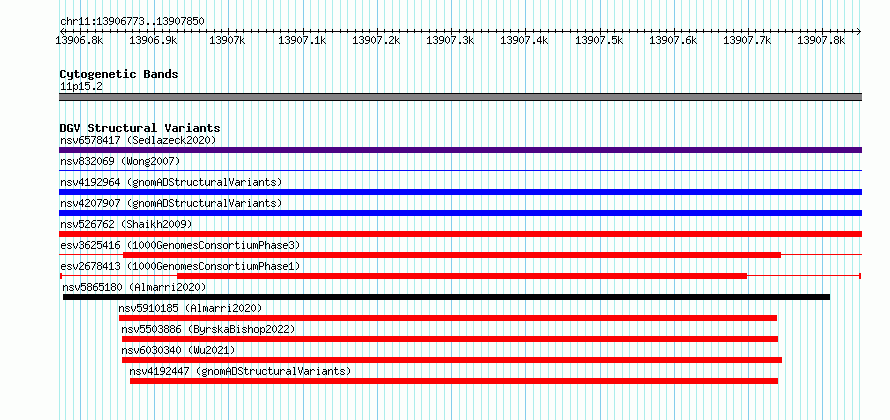The height and width of the screenshot is (420, 890).
Task: Click the 13907.5k ruler tick label
Action: coord(599,40)
